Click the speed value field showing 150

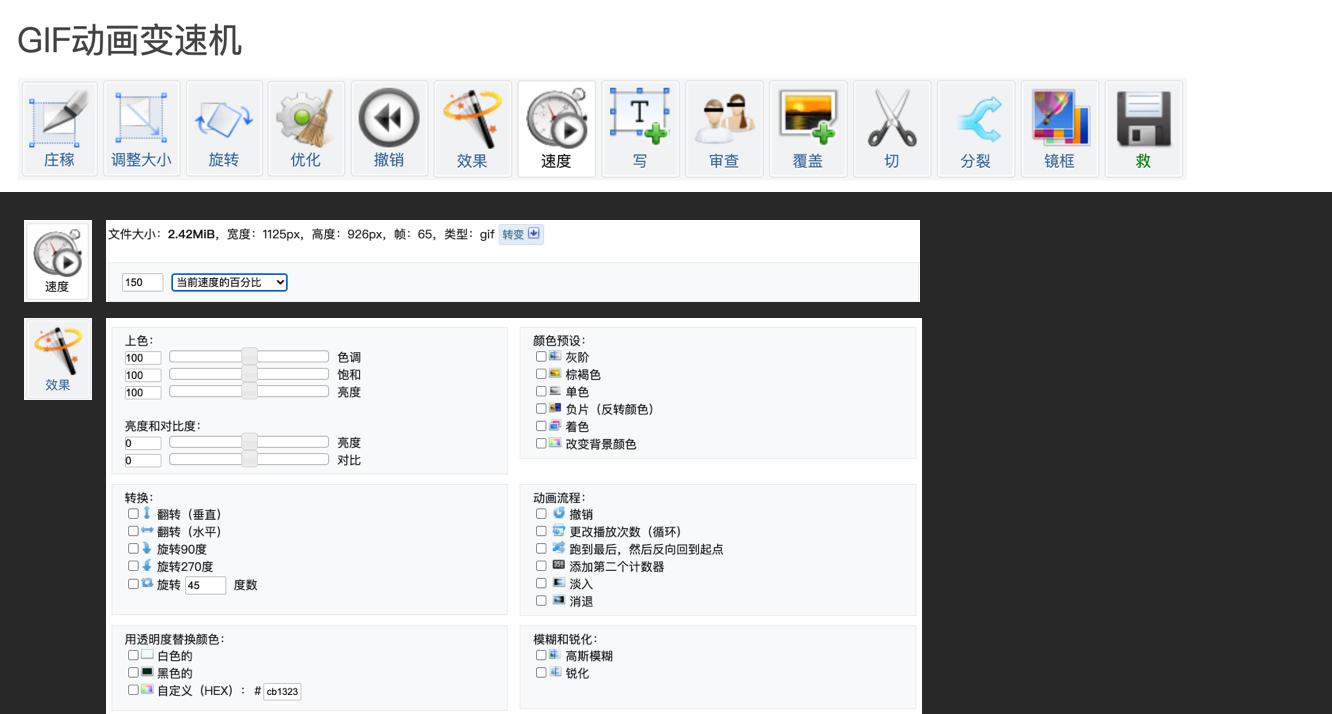(142, 283)
